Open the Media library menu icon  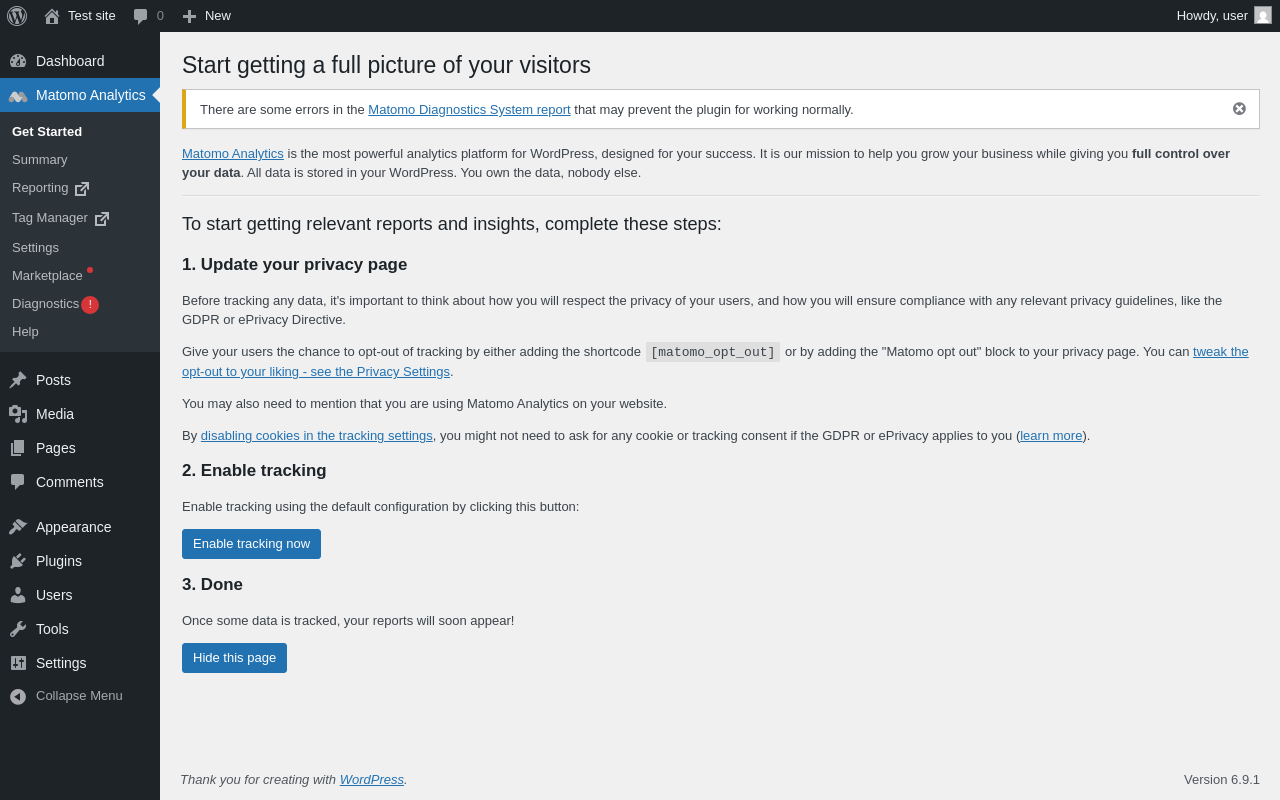tap(18, 414)
